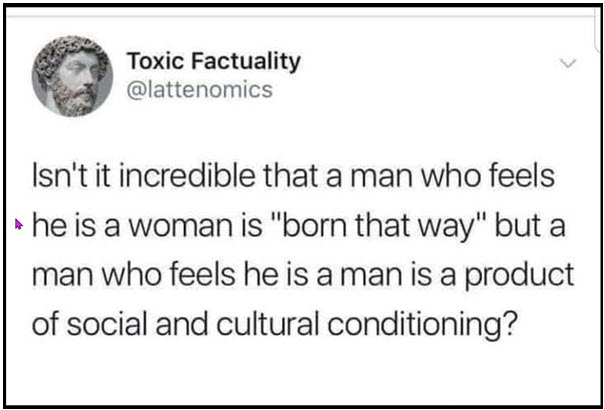Visit the @lattenomics handle link
The width and height of the screenshot is (604, 410).
click(200, 90)
